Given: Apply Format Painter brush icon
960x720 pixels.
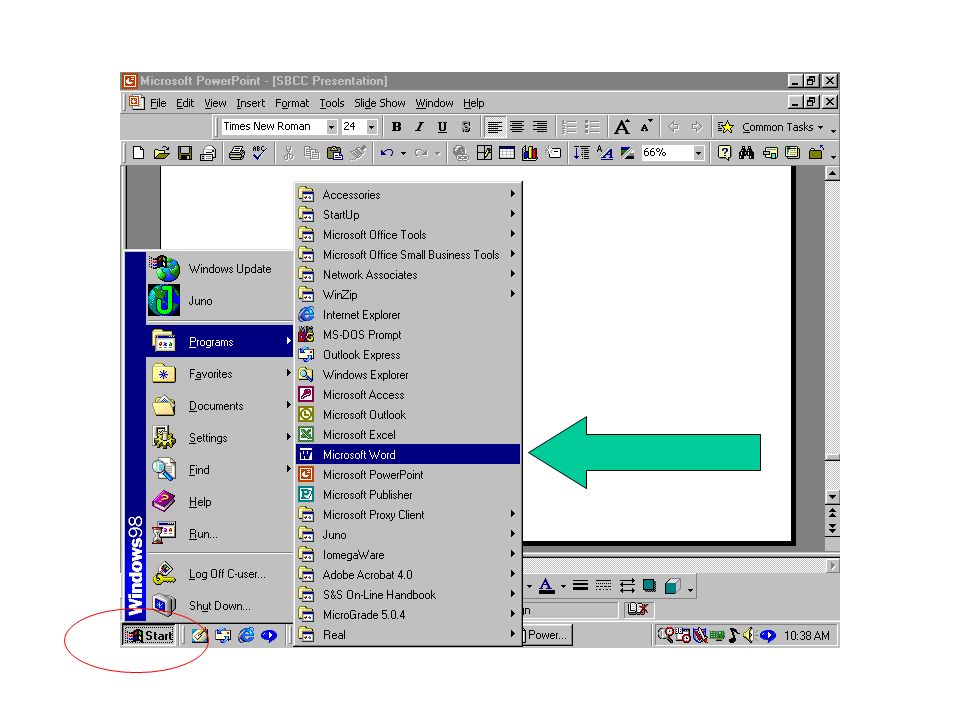Looking at the screenshot, I should [358, 152].
